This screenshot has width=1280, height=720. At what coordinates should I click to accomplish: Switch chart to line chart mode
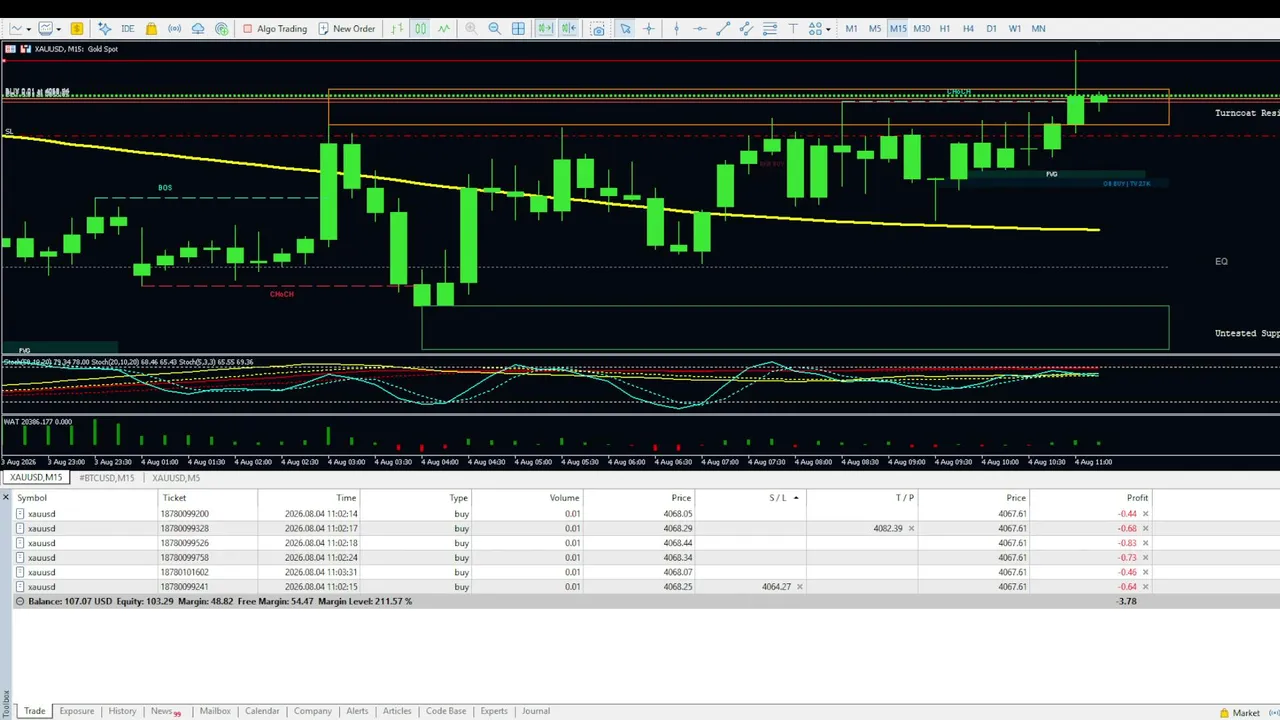point(444,28)
